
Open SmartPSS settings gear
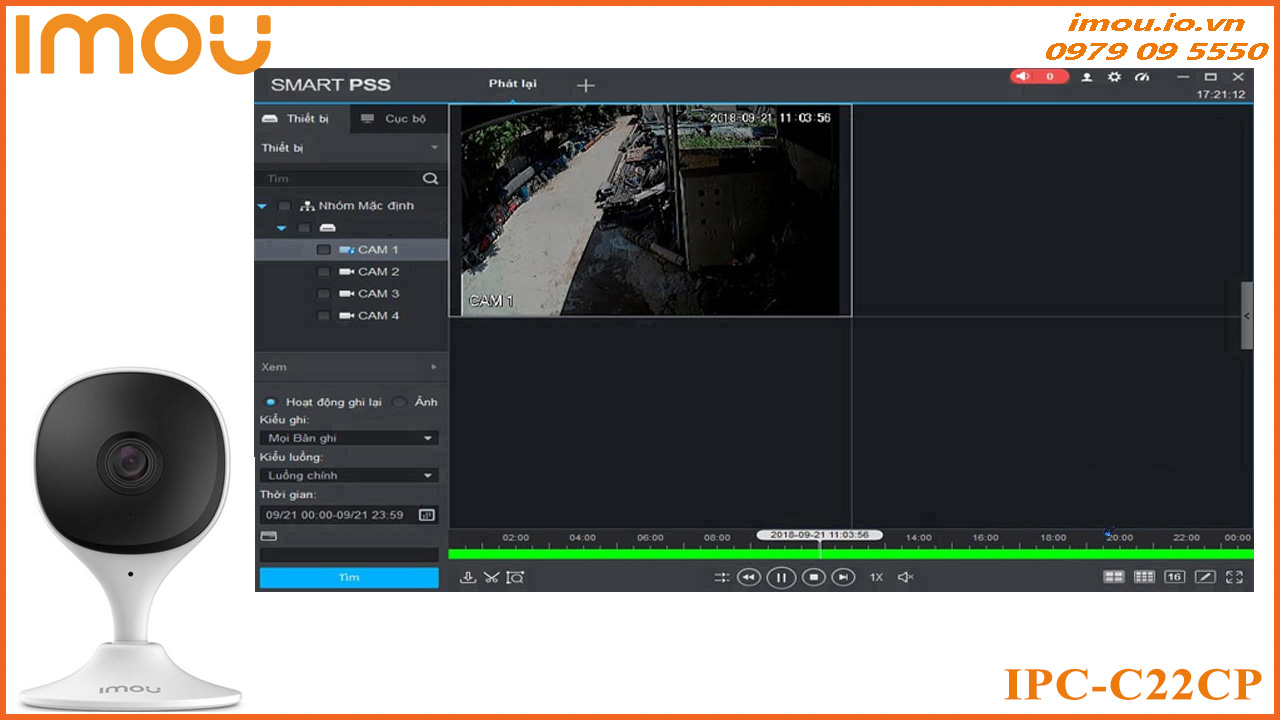[1113, 77]
